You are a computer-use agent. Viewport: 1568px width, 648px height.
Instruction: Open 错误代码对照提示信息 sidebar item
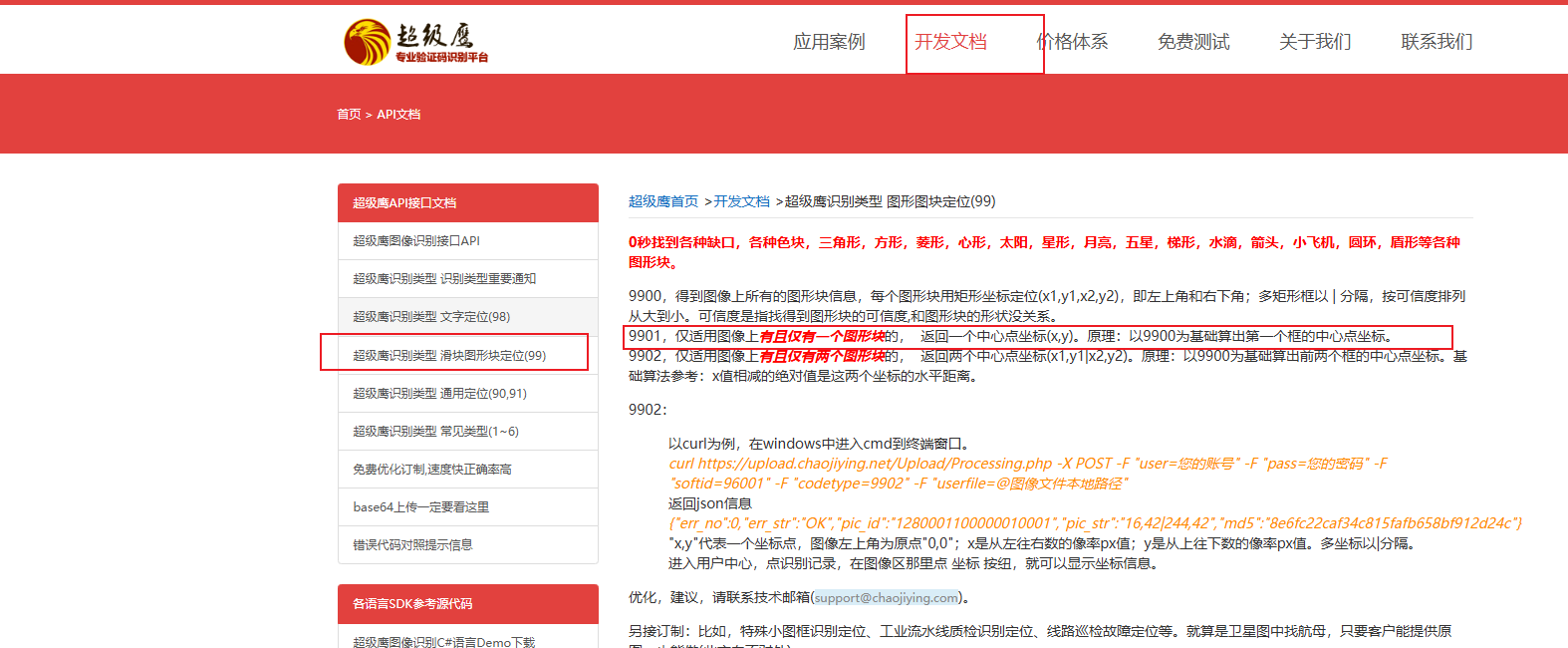click(468, 544)
